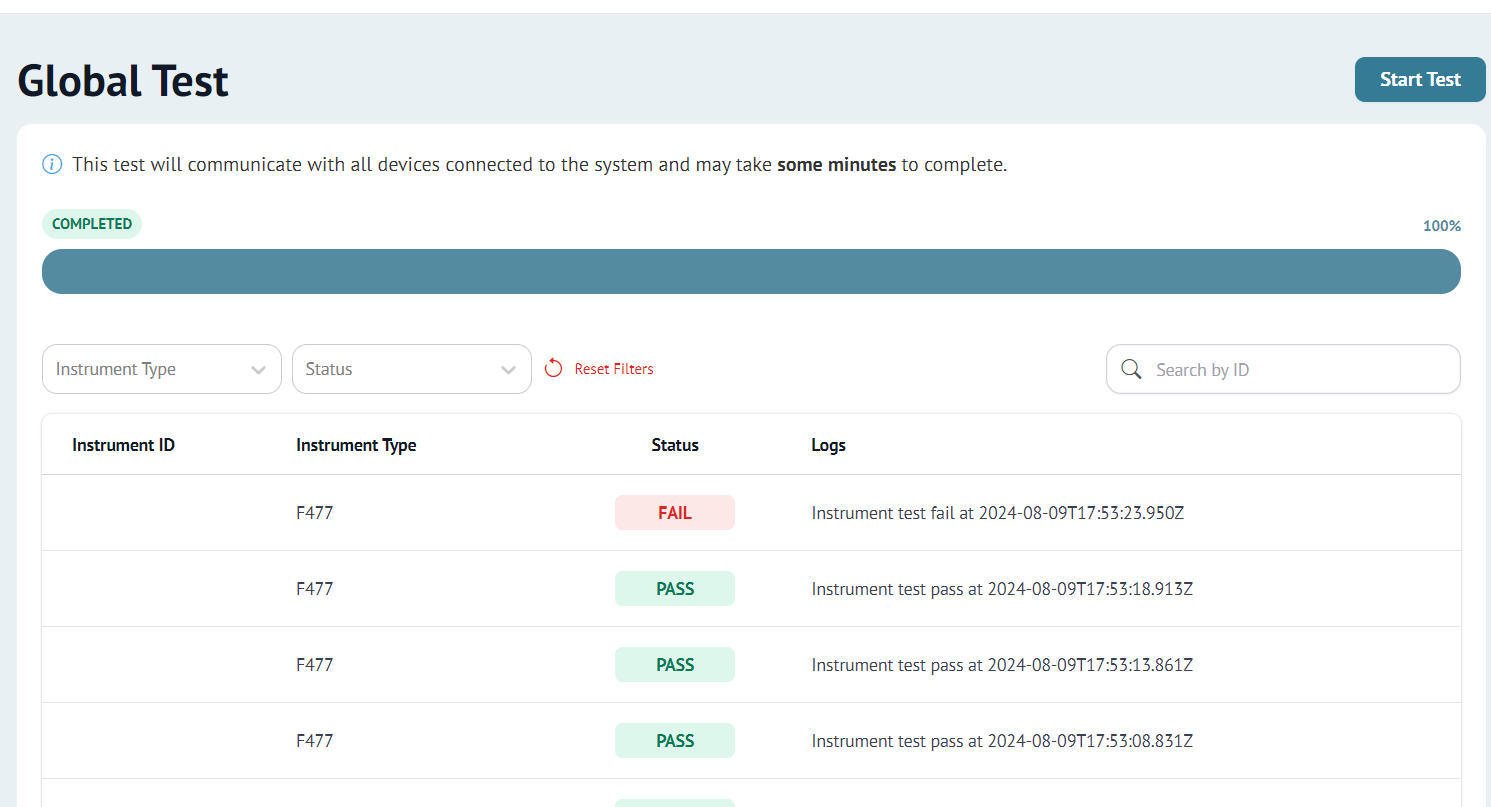This screenshot has height=807, width=1491.
Task: Click the info icon beside the notice
Action: (52, 164)
